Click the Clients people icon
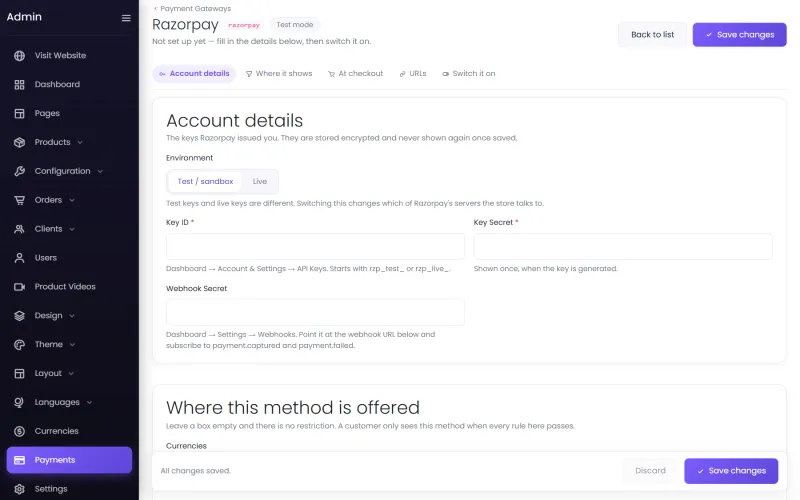Screen dimensions: 800x500 (19, 229)
